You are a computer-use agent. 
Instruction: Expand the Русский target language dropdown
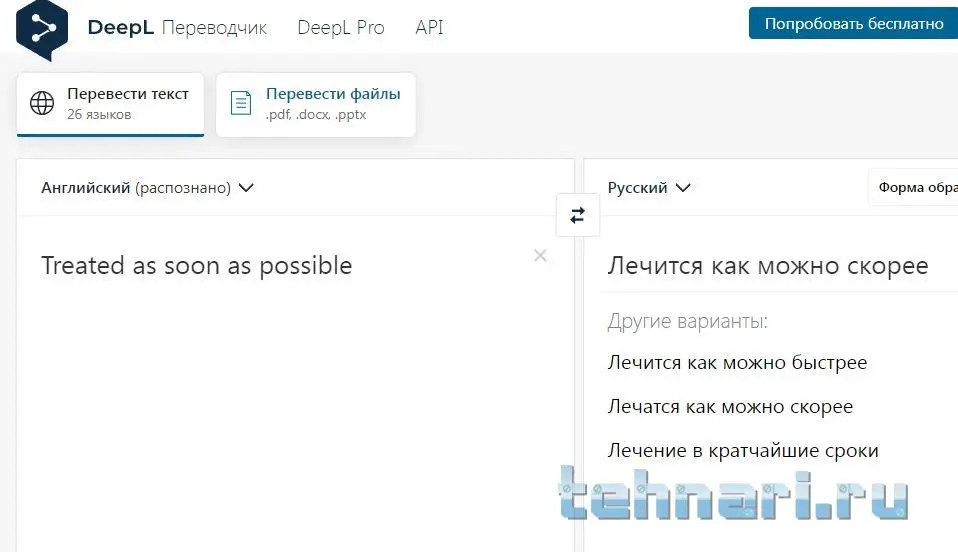[x=649, y=188]
